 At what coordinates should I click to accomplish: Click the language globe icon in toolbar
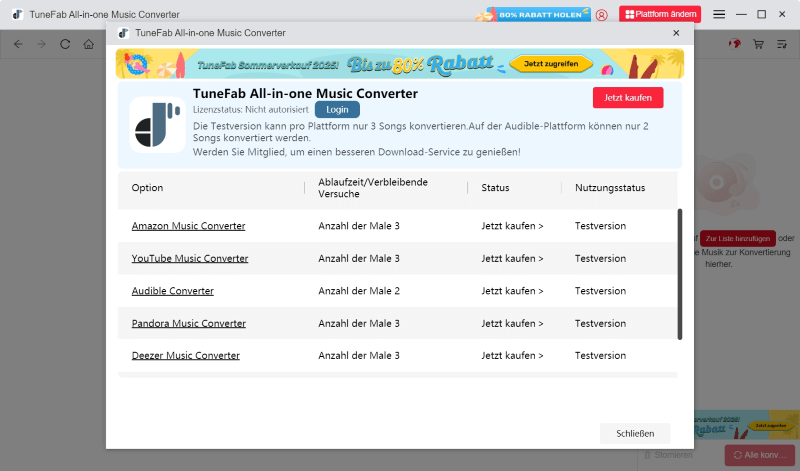pos(735,44)
